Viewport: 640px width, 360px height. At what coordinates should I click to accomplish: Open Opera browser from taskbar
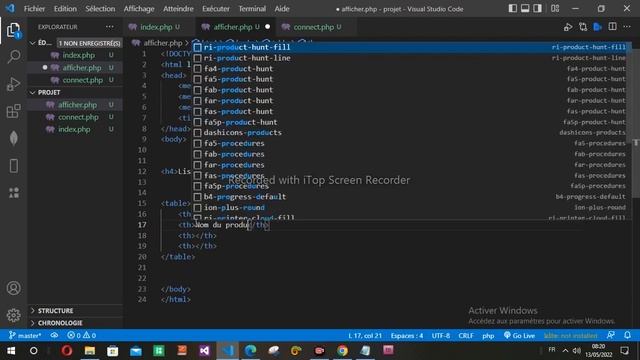point(67,351)
